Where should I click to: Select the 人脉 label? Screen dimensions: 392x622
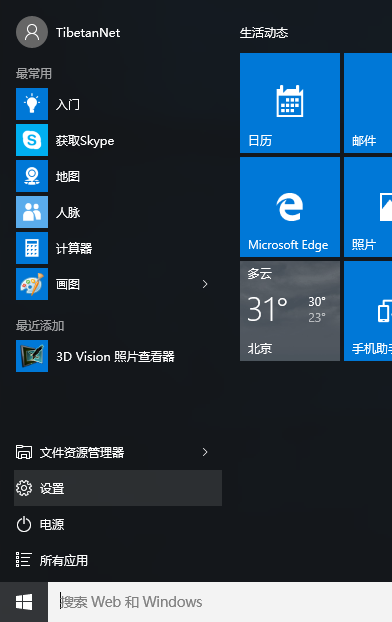click(68, 212)
